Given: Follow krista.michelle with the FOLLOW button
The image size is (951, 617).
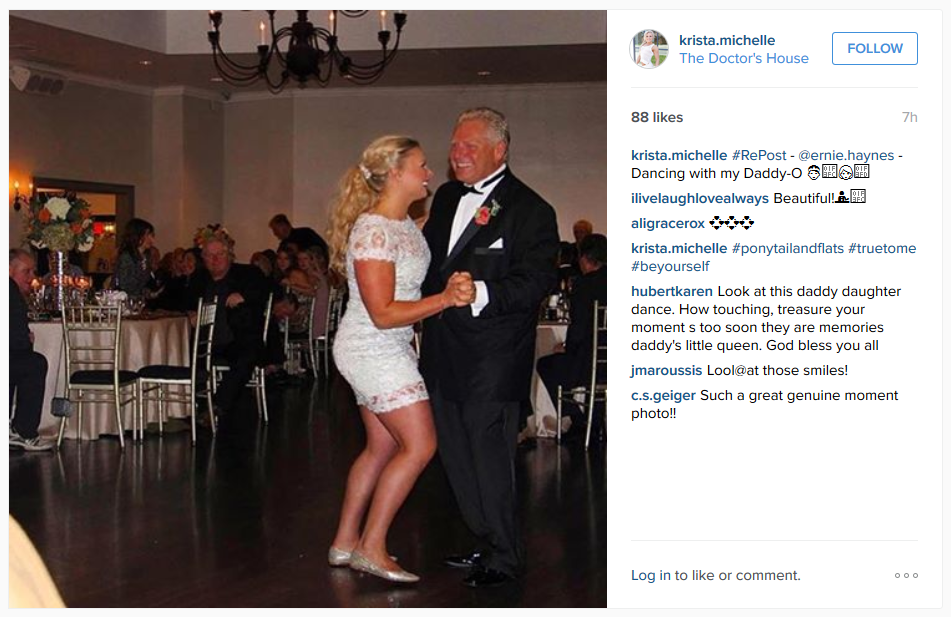Looking at the screenshot, I should click(875, 49).
